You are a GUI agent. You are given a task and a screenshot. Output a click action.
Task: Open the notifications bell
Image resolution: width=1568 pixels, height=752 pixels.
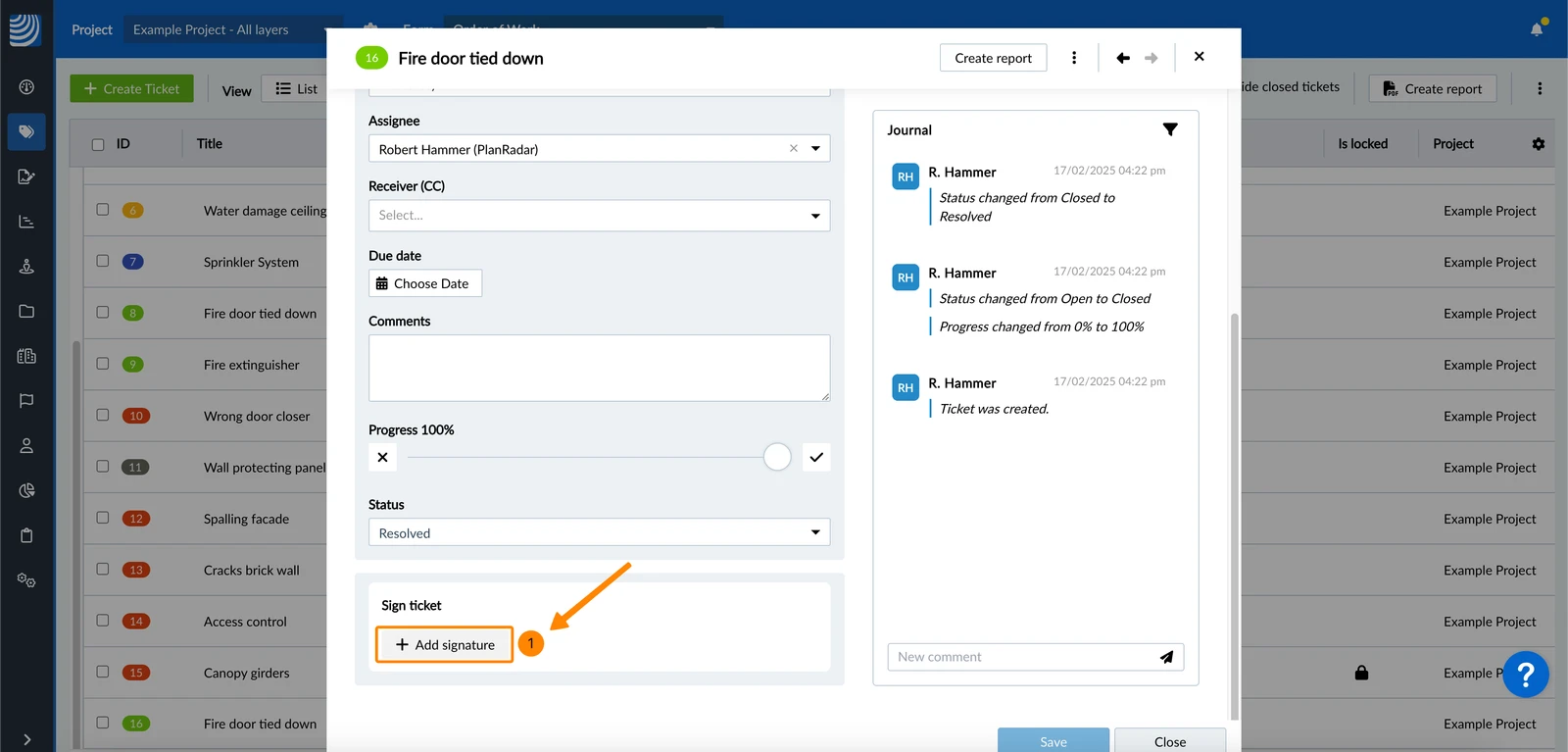click(1537, 28)
